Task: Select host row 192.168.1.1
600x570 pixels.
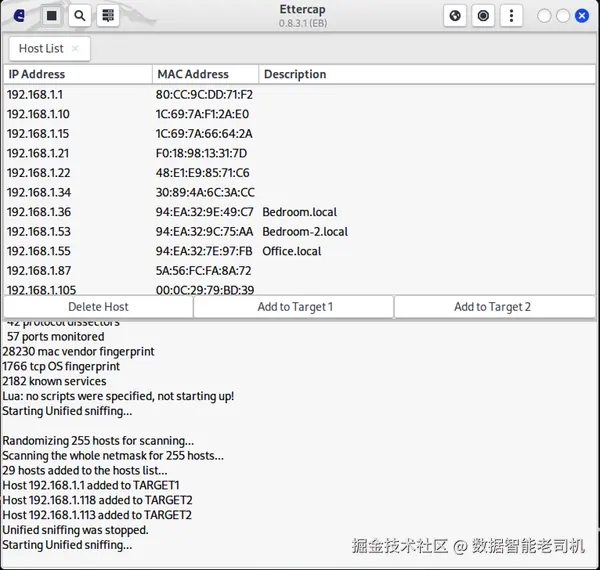Action: coord(300,94)
